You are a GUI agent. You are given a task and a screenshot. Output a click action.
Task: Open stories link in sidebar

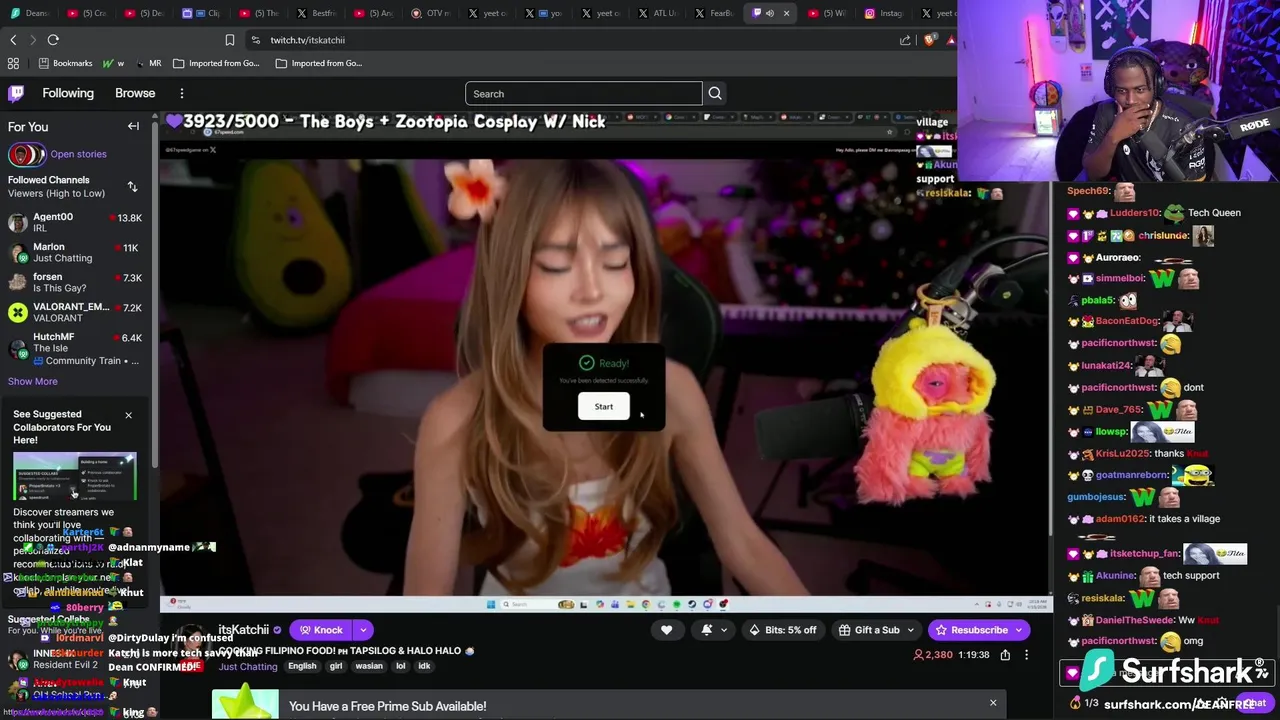click(78, 154)
